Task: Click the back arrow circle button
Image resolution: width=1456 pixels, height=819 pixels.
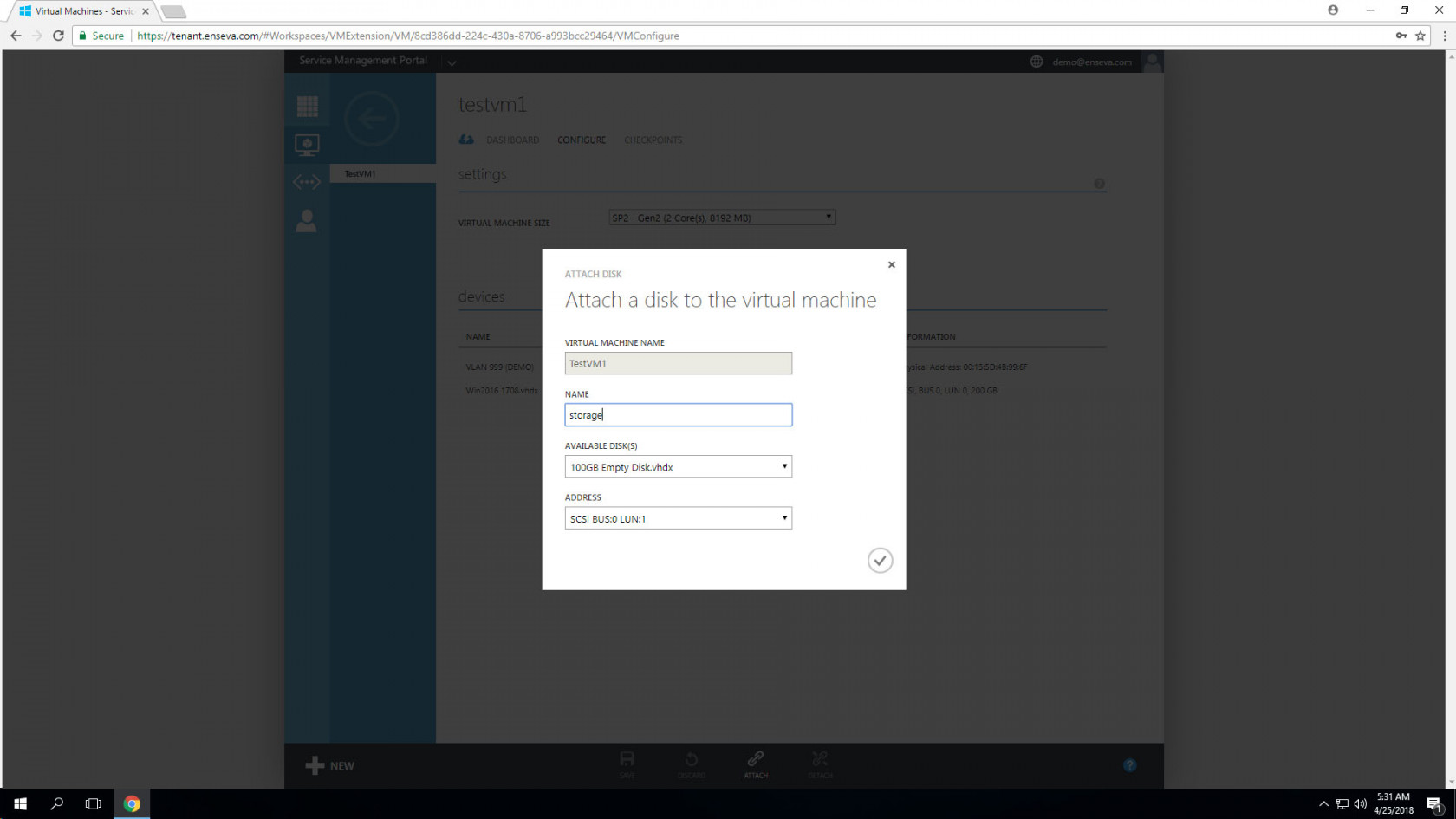Action: pos(372,119)
